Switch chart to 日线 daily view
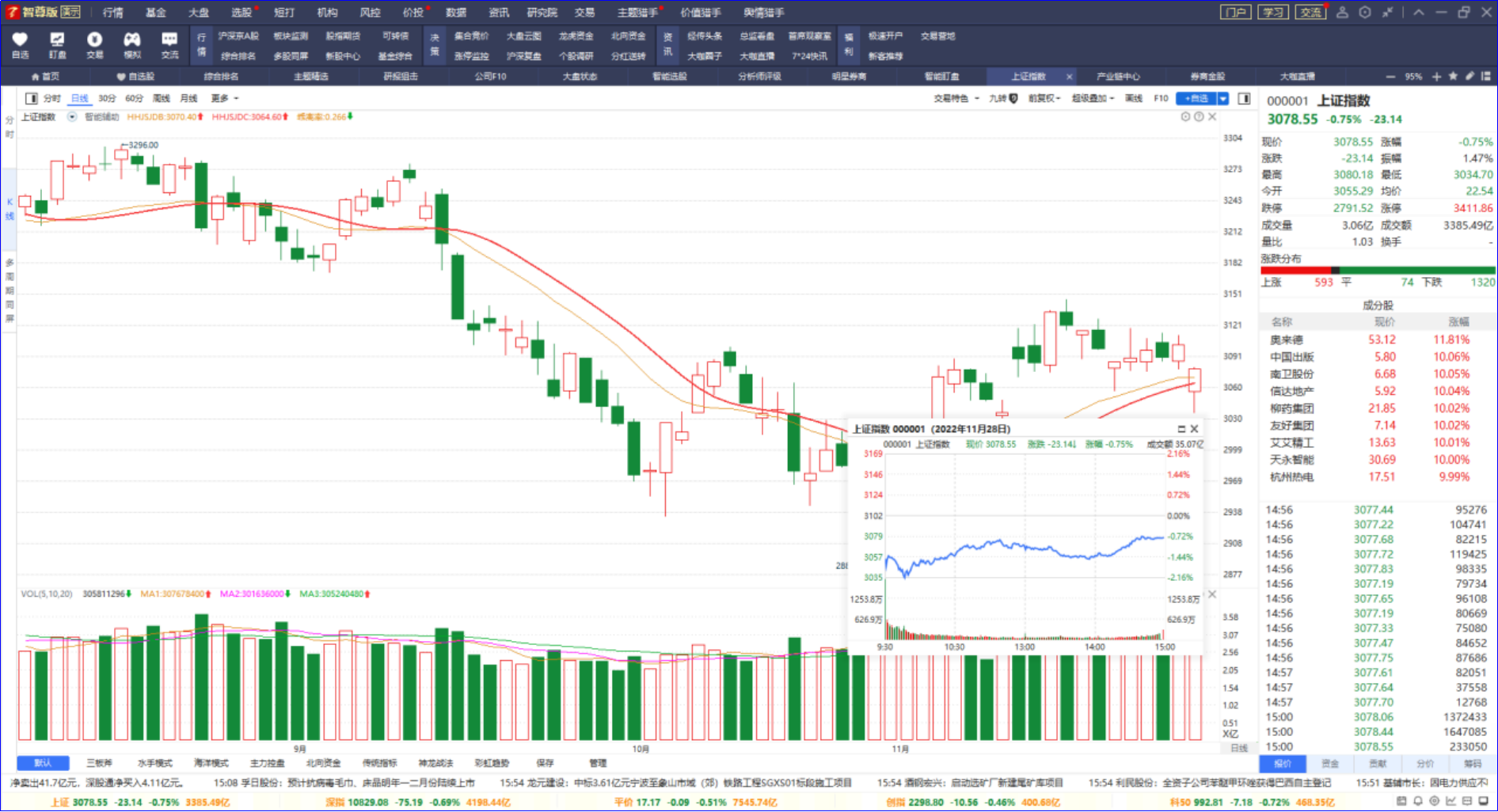The image size is (1498, 812). click(80, 98)
